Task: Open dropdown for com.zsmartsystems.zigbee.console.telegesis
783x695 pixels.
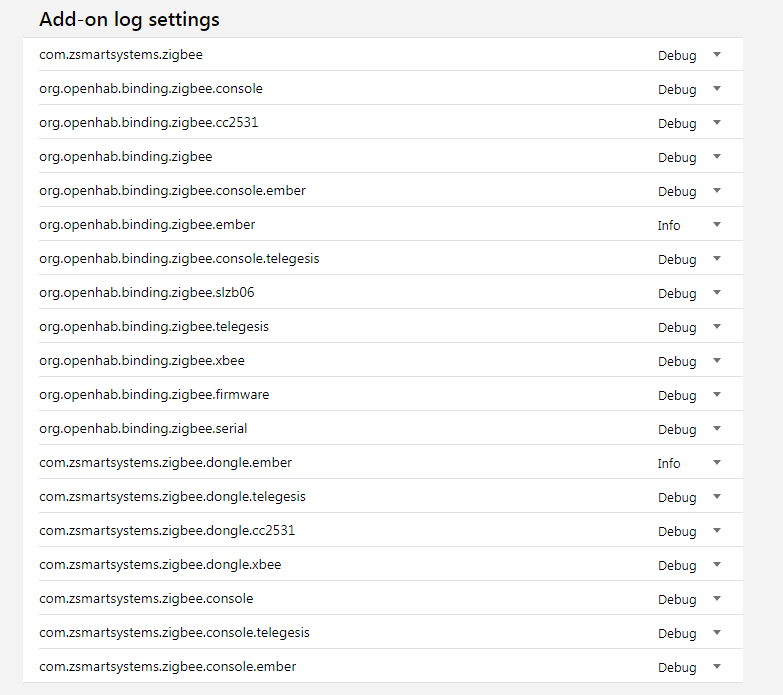Action: coord(689,633)
